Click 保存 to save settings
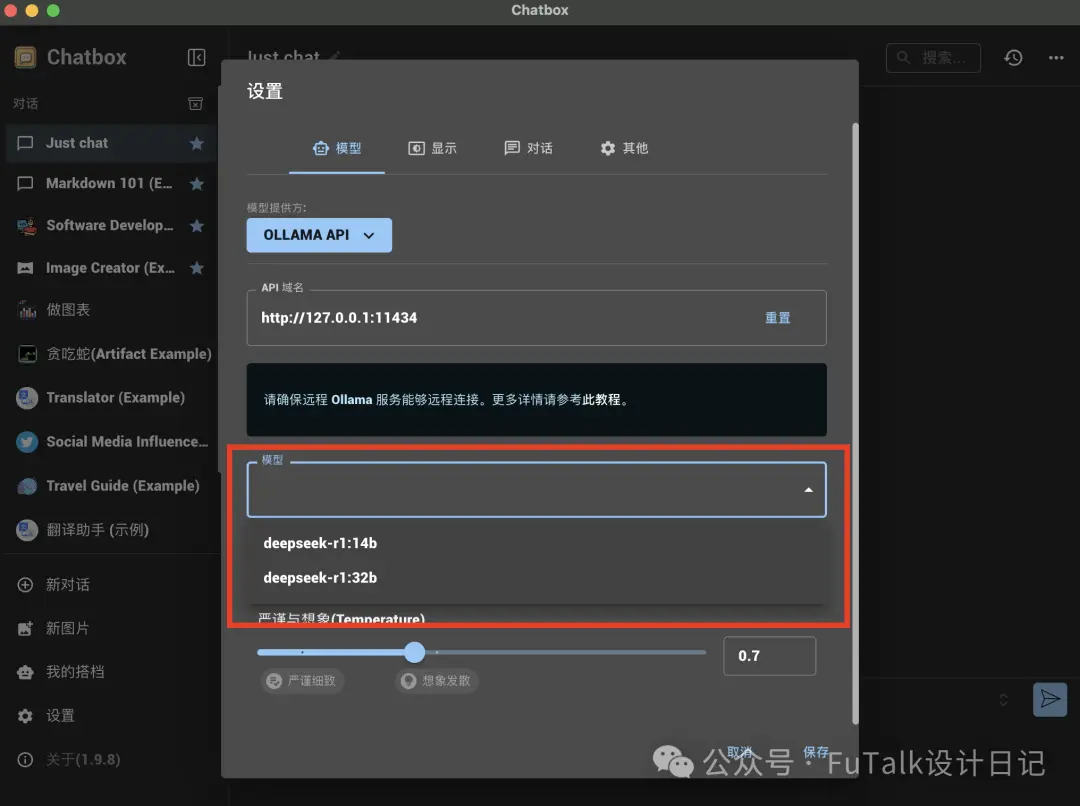Image resolution: width=1080 pixels, height=806 pixels. 816,752
